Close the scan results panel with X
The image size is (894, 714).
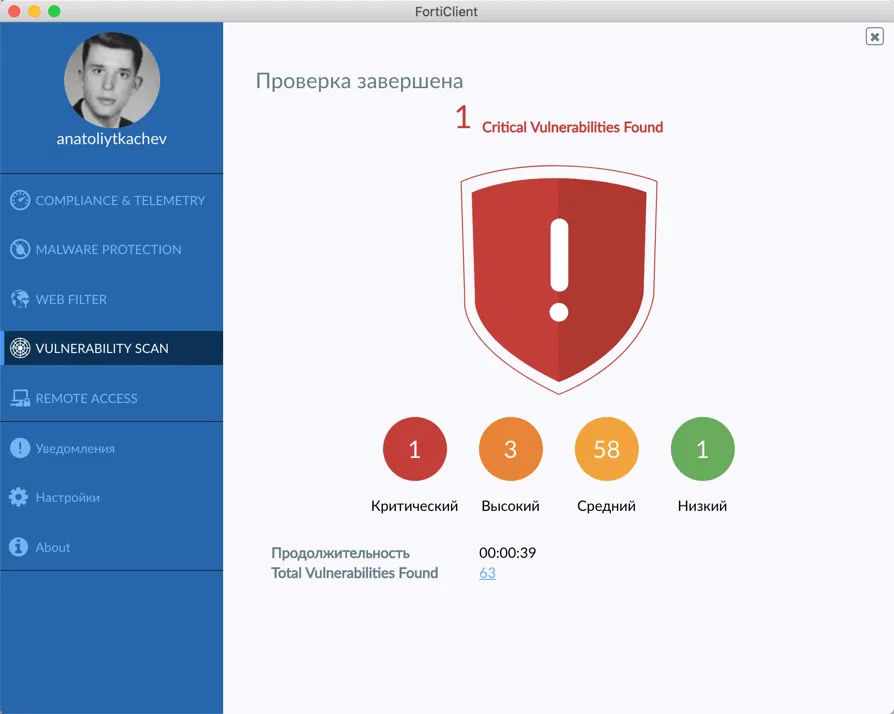pyautogui.click(x=874, y=36)
